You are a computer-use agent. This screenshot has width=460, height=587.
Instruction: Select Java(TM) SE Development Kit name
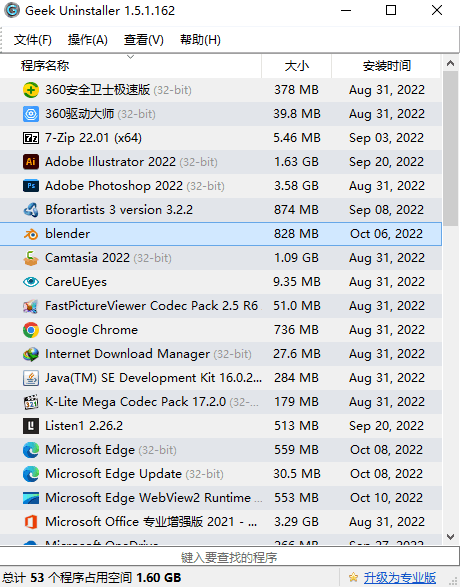click(x=153, y=378)
